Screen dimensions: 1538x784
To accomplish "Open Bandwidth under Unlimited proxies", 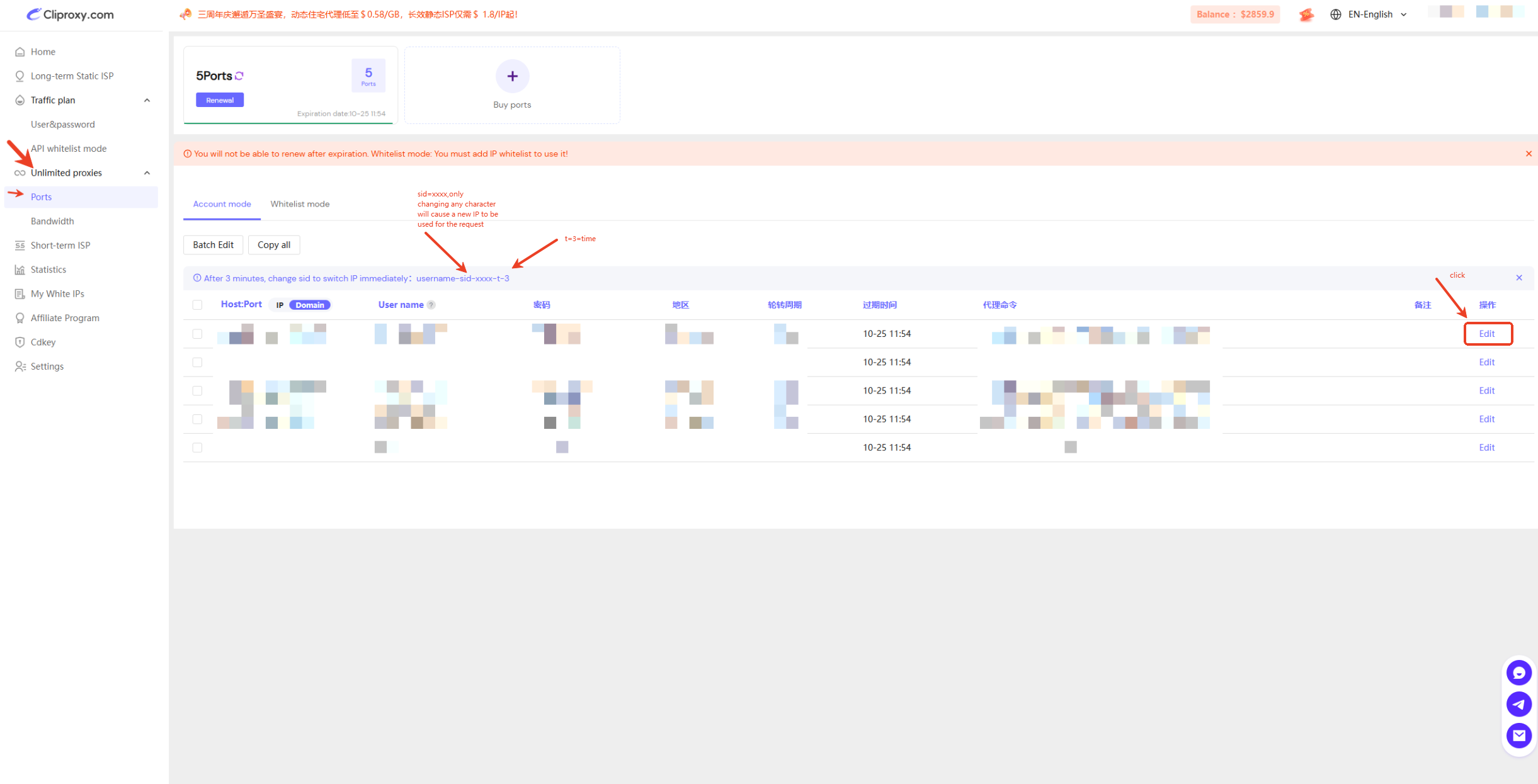I will [x=52, y=221].
